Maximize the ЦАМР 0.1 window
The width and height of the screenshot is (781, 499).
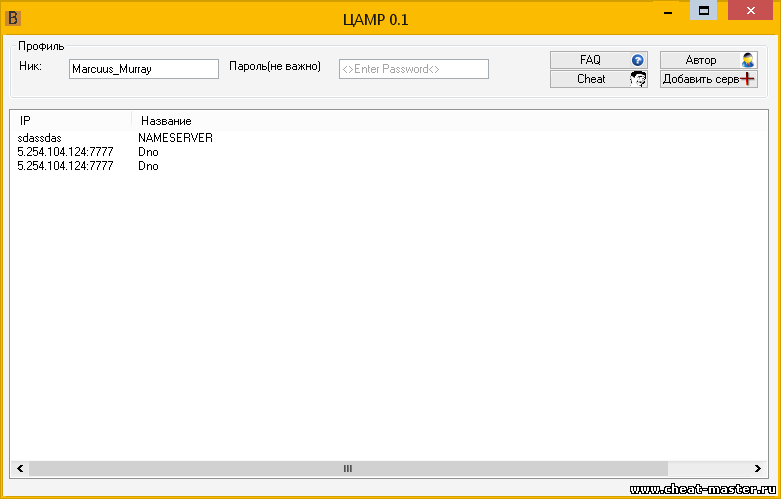pos(704,11)
